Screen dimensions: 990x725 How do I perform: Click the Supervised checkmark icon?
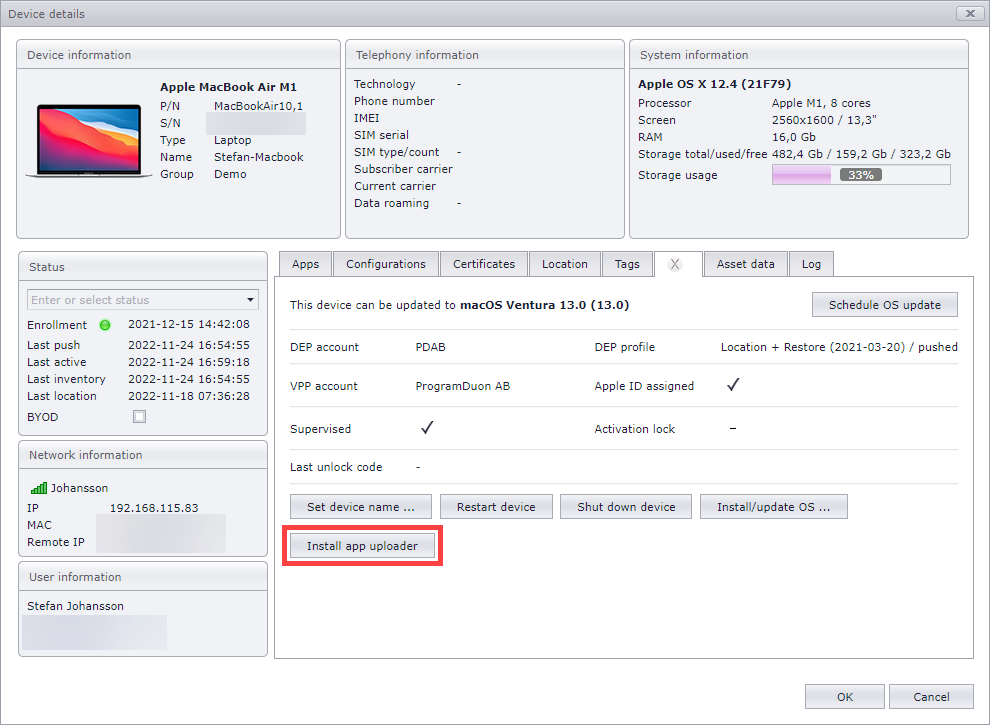click(427, 428)
